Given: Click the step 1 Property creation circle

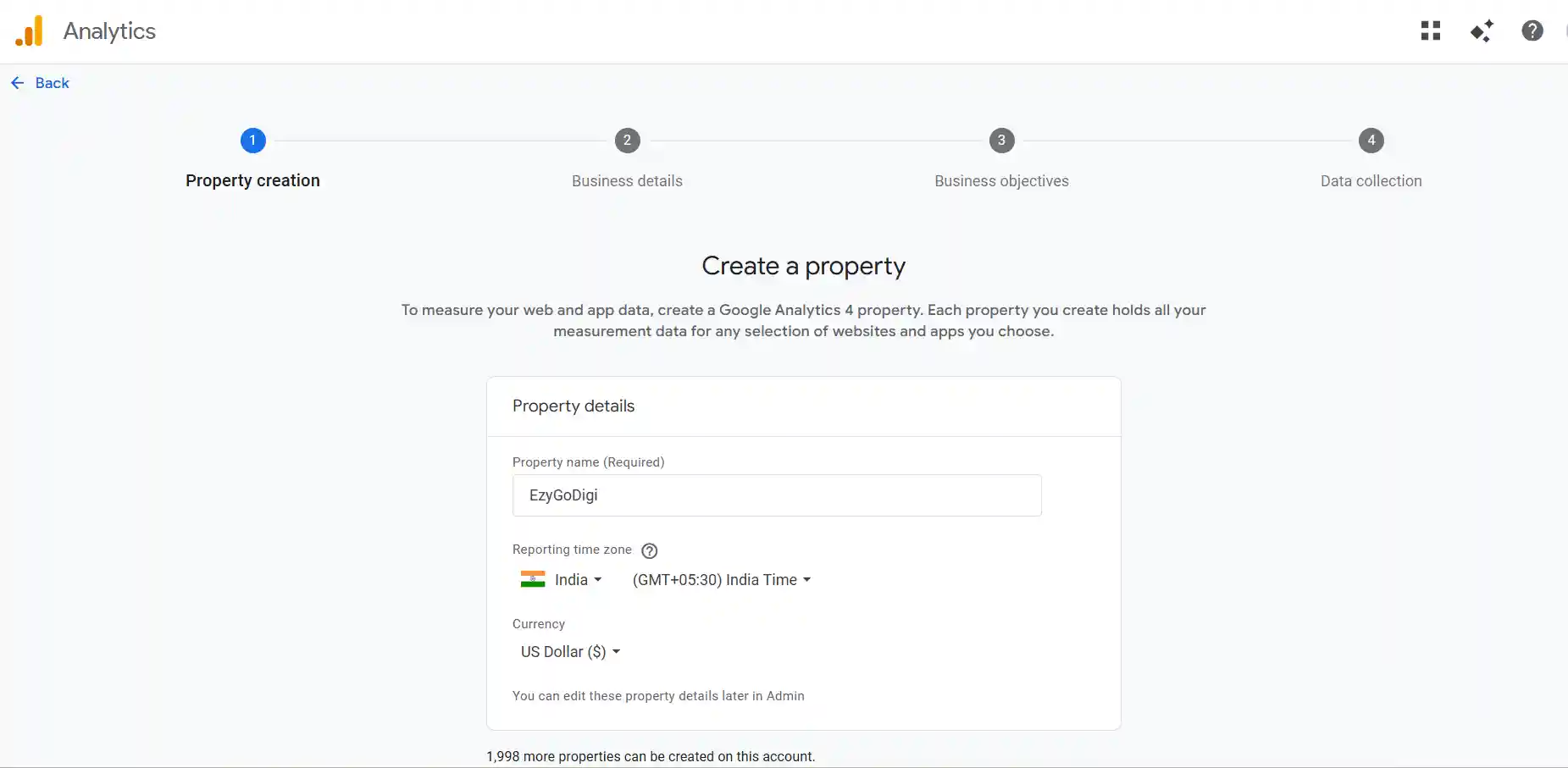Looking at the screenshot, I should click(x=252, y=141).
